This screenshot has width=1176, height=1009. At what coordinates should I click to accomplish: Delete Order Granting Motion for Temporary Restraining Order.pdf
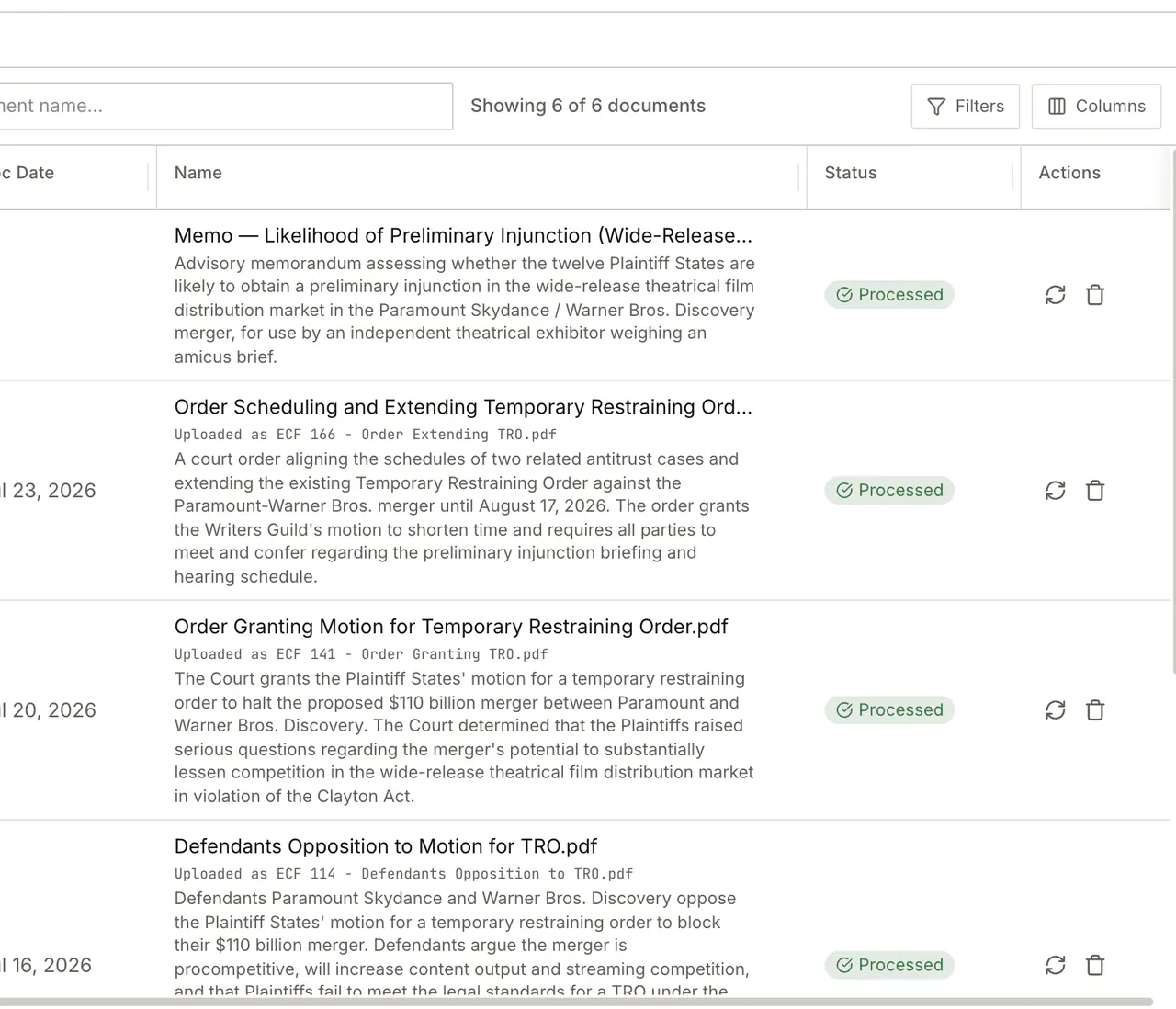pyautogui.click(x=1095, y=710)
